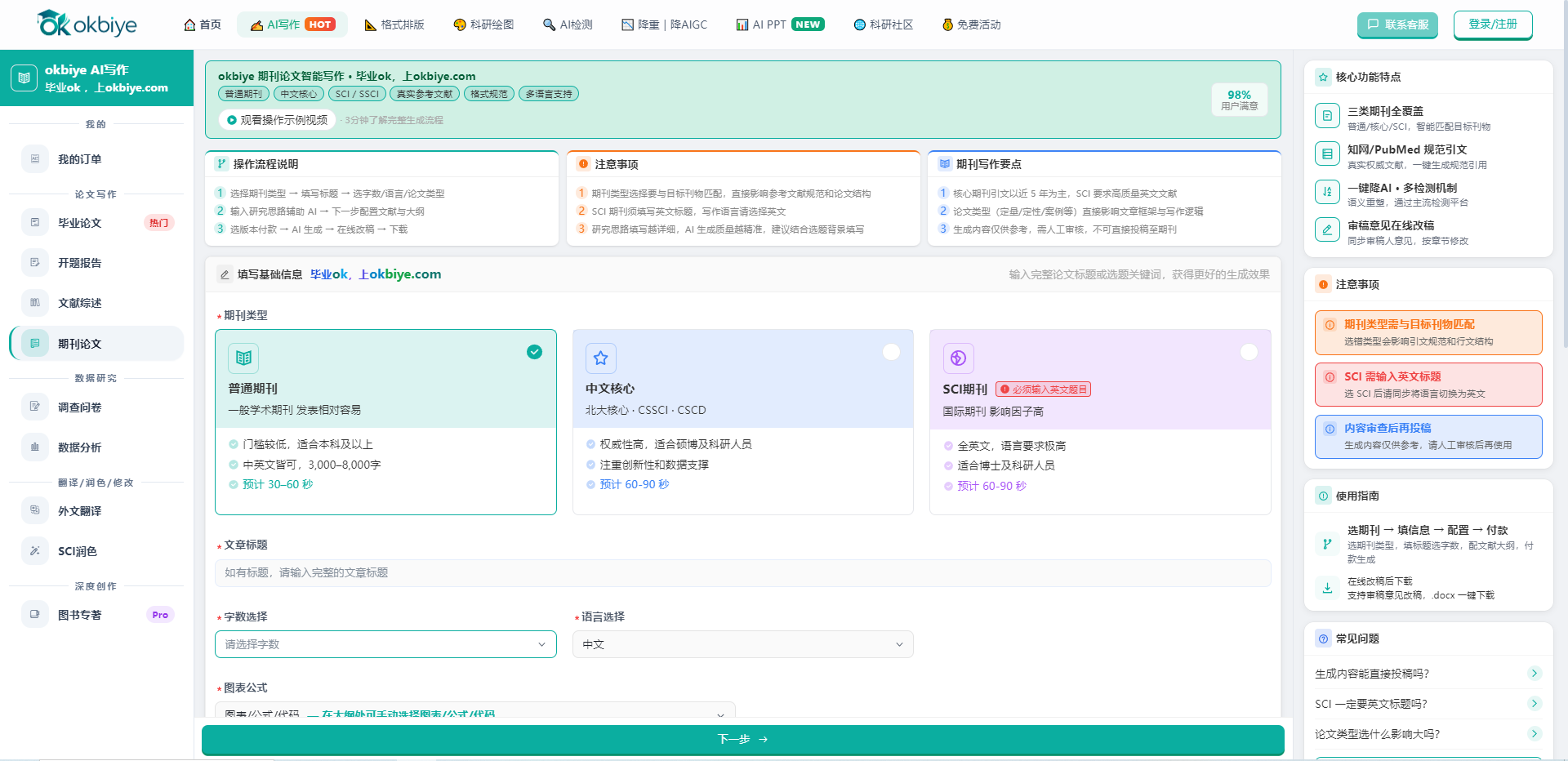The height and width of the screenshot is (761, 1568).
Task: Open AI检测 in top navigation
Action: click(568, 24)
